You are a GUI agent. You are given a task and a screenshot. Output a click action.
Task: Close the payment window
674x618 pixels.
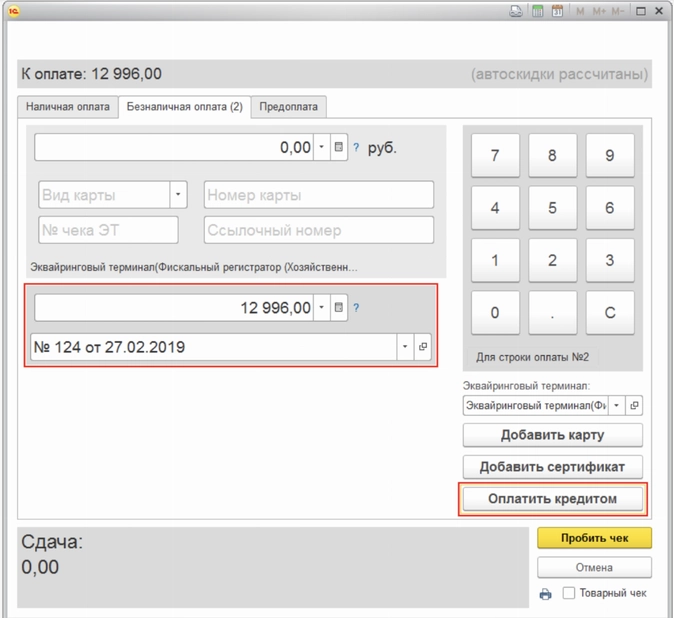coord(659,11)
